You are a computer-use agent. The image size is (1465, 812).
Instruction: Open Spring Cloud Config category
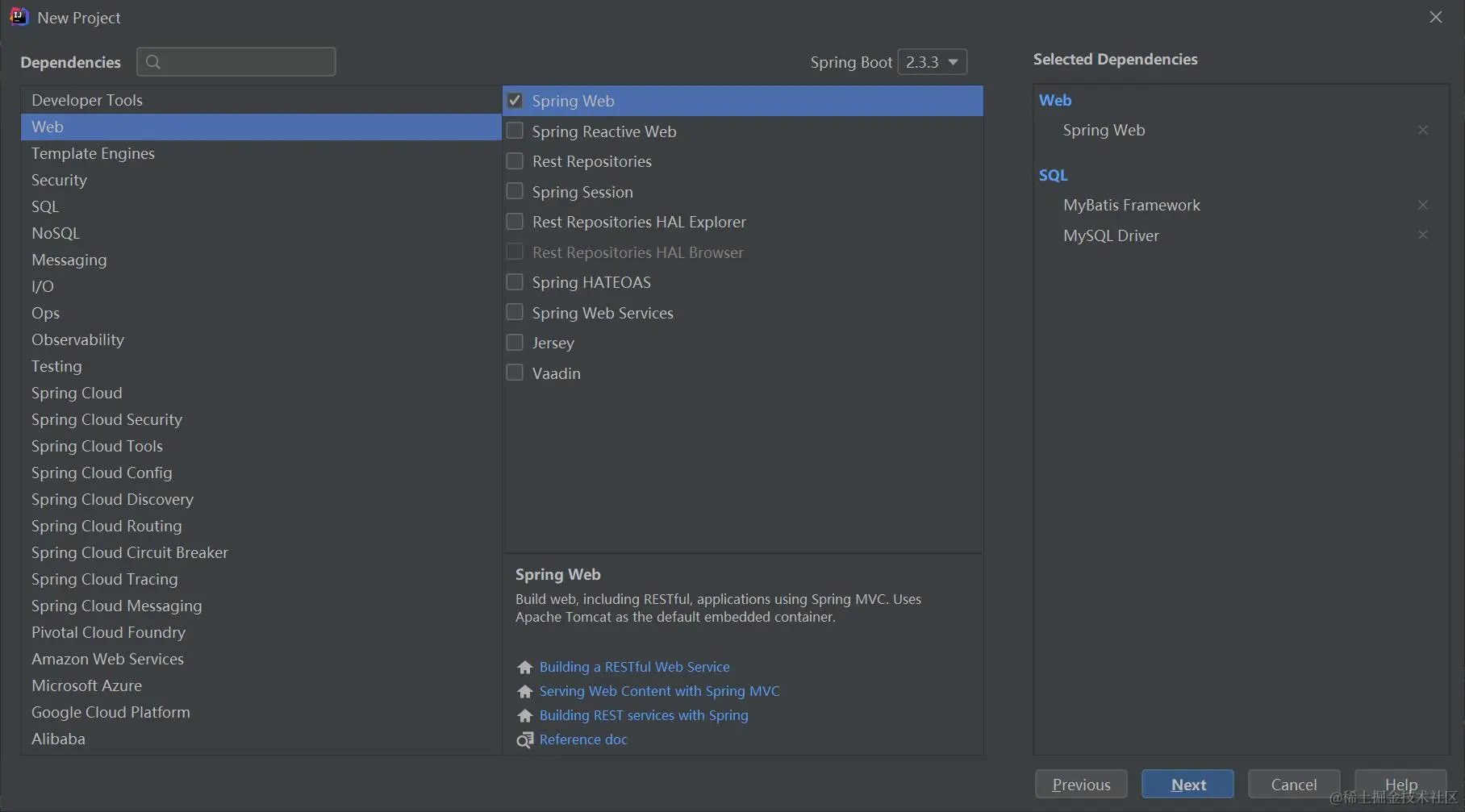click(x=261, y=473)
